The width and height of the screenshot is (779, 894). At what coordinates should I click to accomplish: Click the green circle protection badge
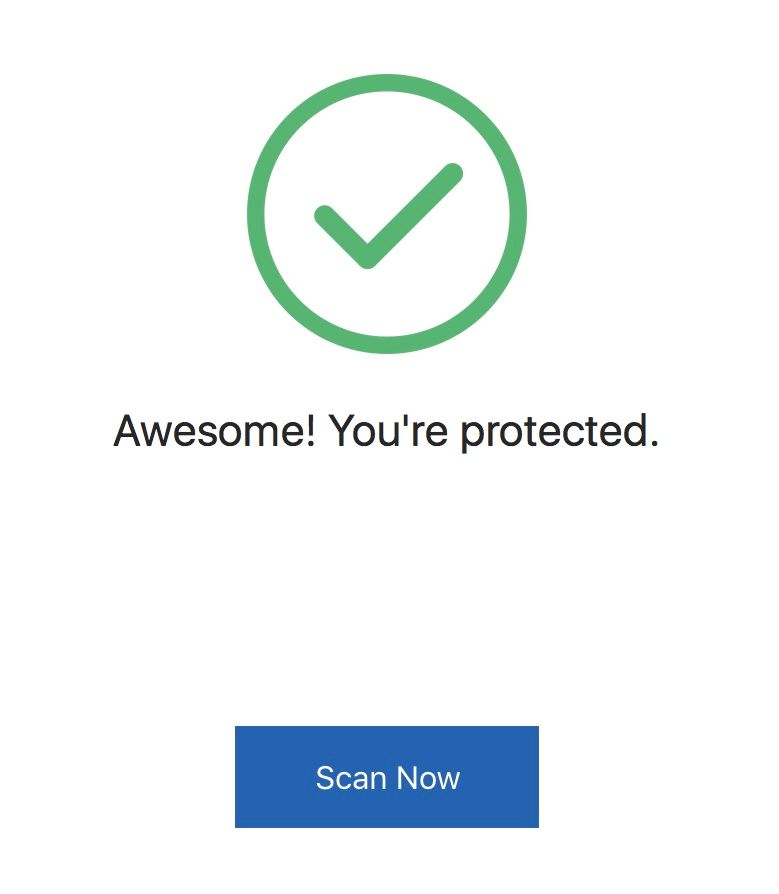pyautogui.click(x=387, y=214)
